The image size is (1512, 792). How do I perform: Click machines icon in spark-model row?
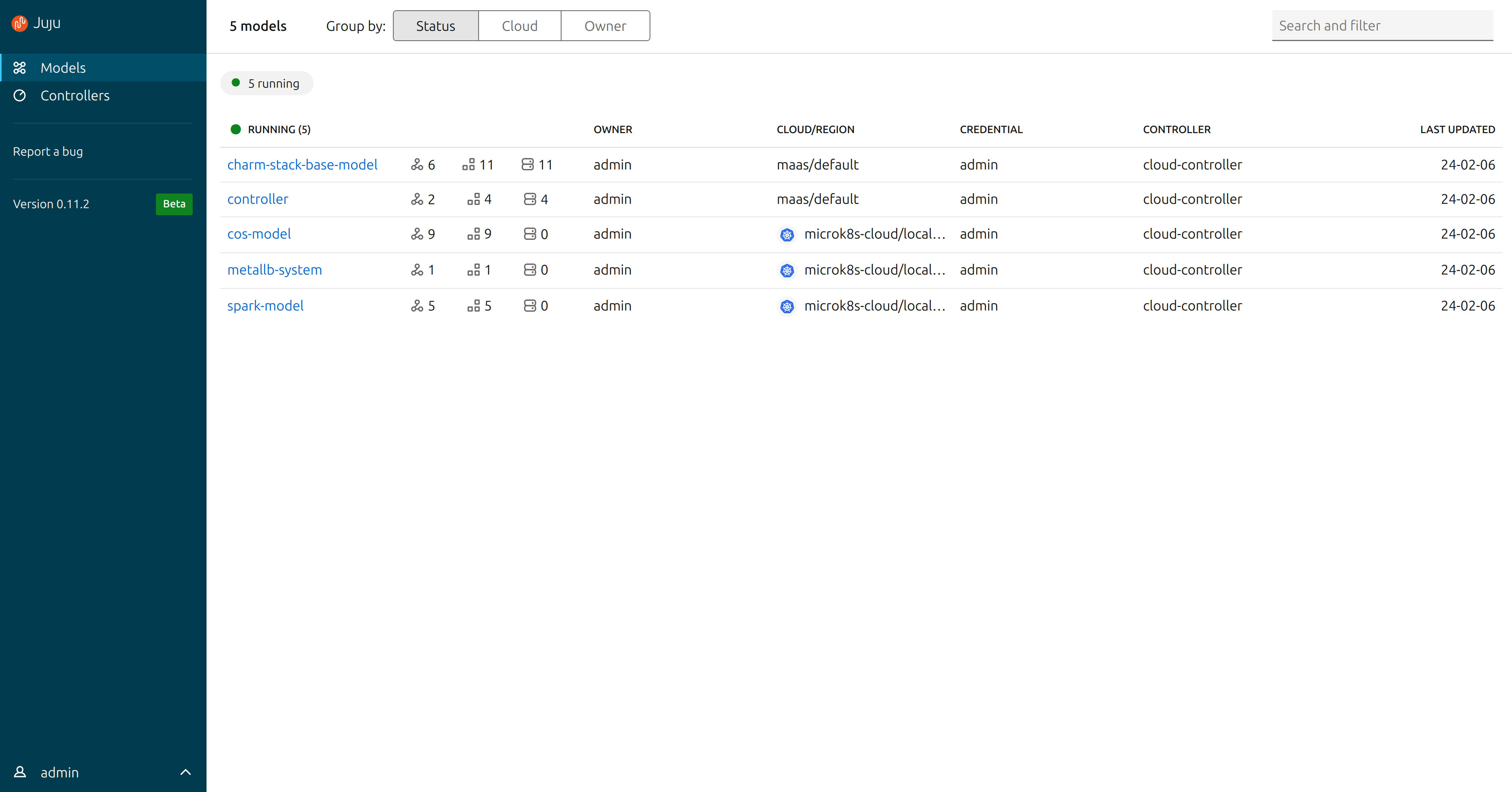pos(530,305)
